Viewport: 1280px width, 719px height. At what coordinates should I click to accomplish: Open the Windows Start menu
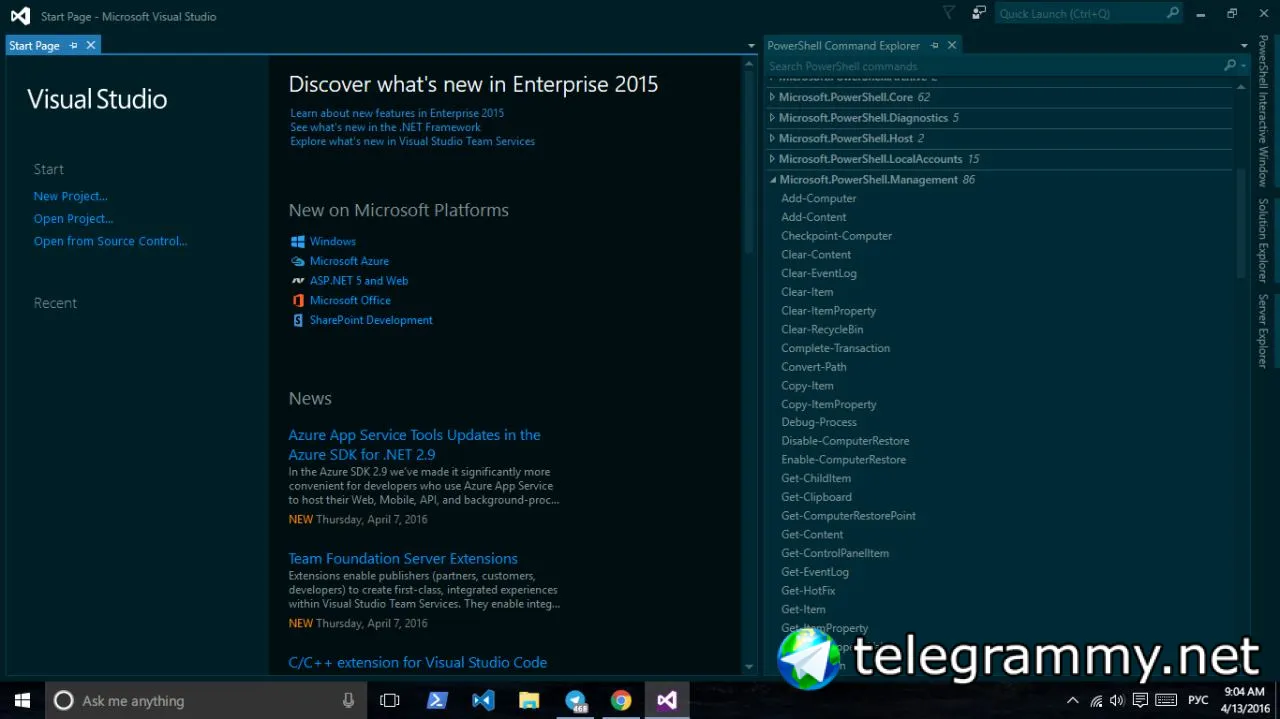coord(22,700)
